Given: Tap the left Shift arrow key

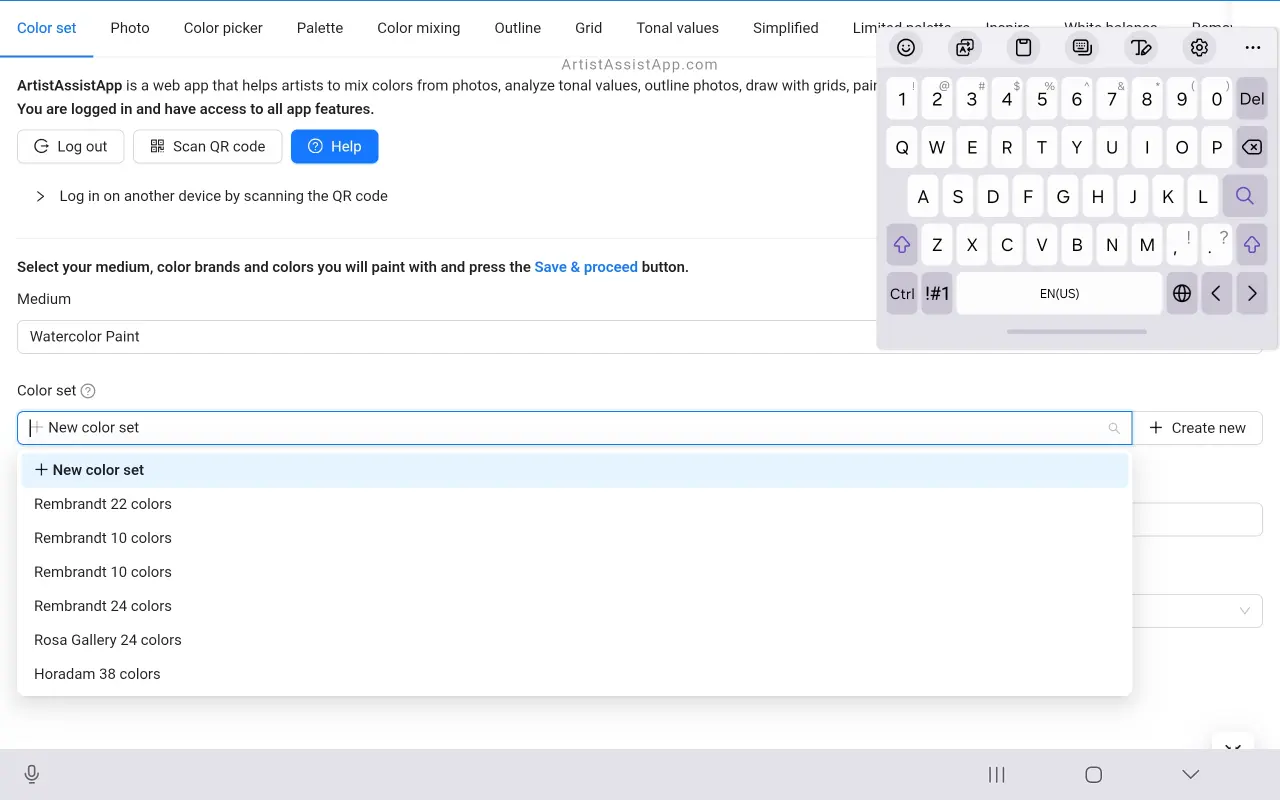Looking at the screenshot, I should click(x=902, y=244).
